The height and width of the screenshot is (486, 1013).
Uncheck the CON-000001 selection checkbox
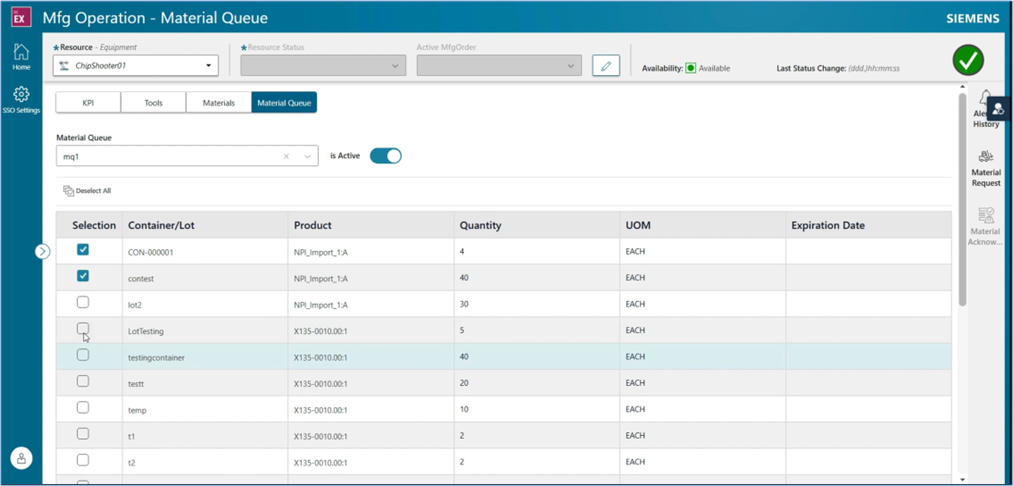pos(83,250)
